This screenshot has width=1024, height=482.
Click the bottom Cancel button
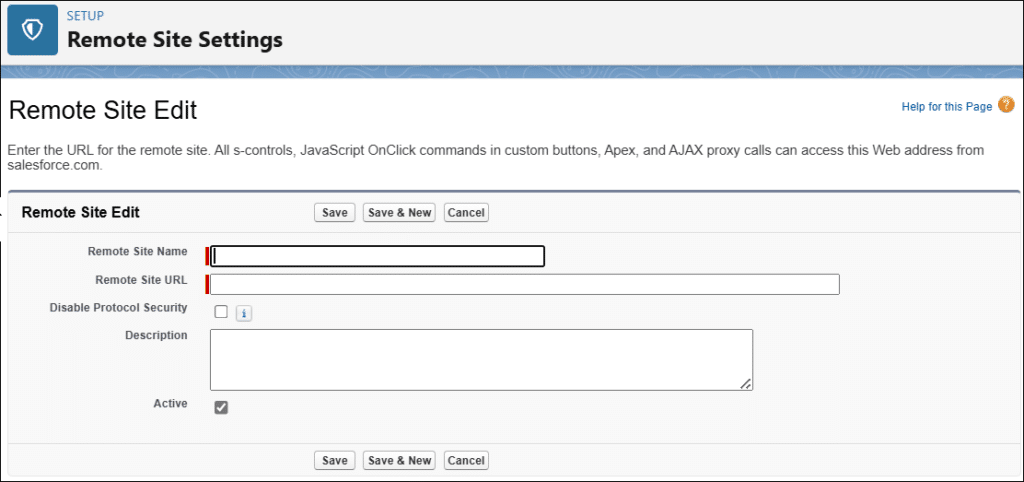tap(466, 460)
